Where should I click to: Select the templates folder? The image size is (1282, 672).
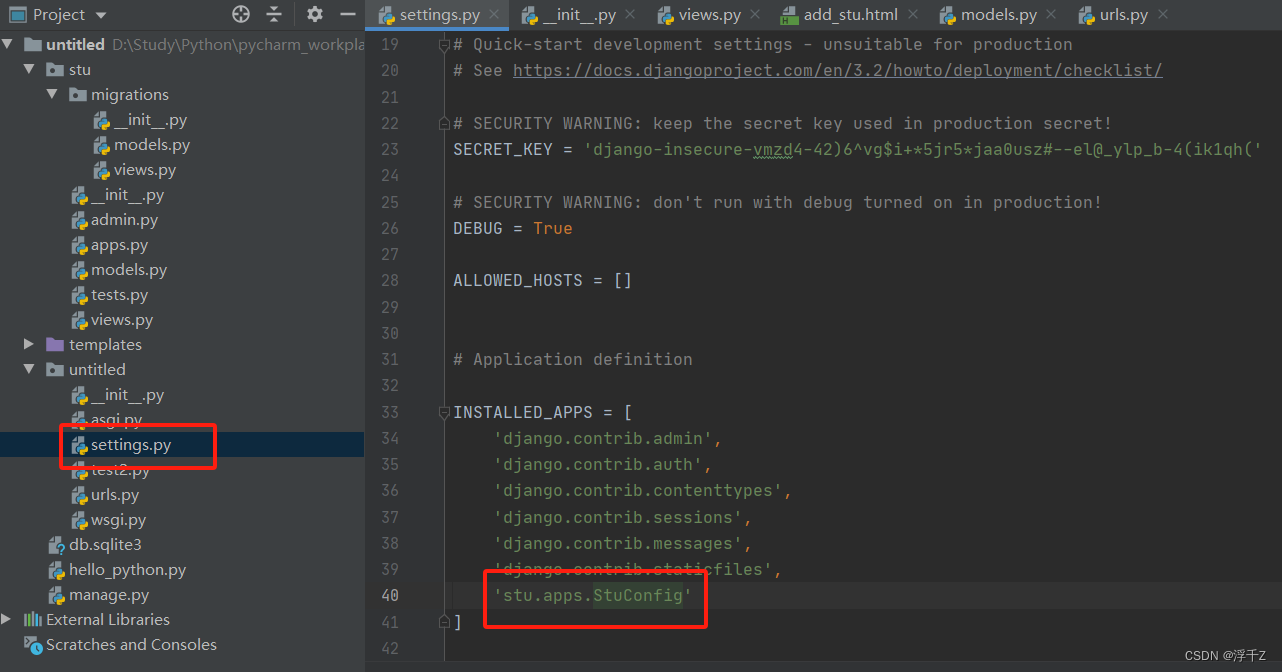pos(105,344)
